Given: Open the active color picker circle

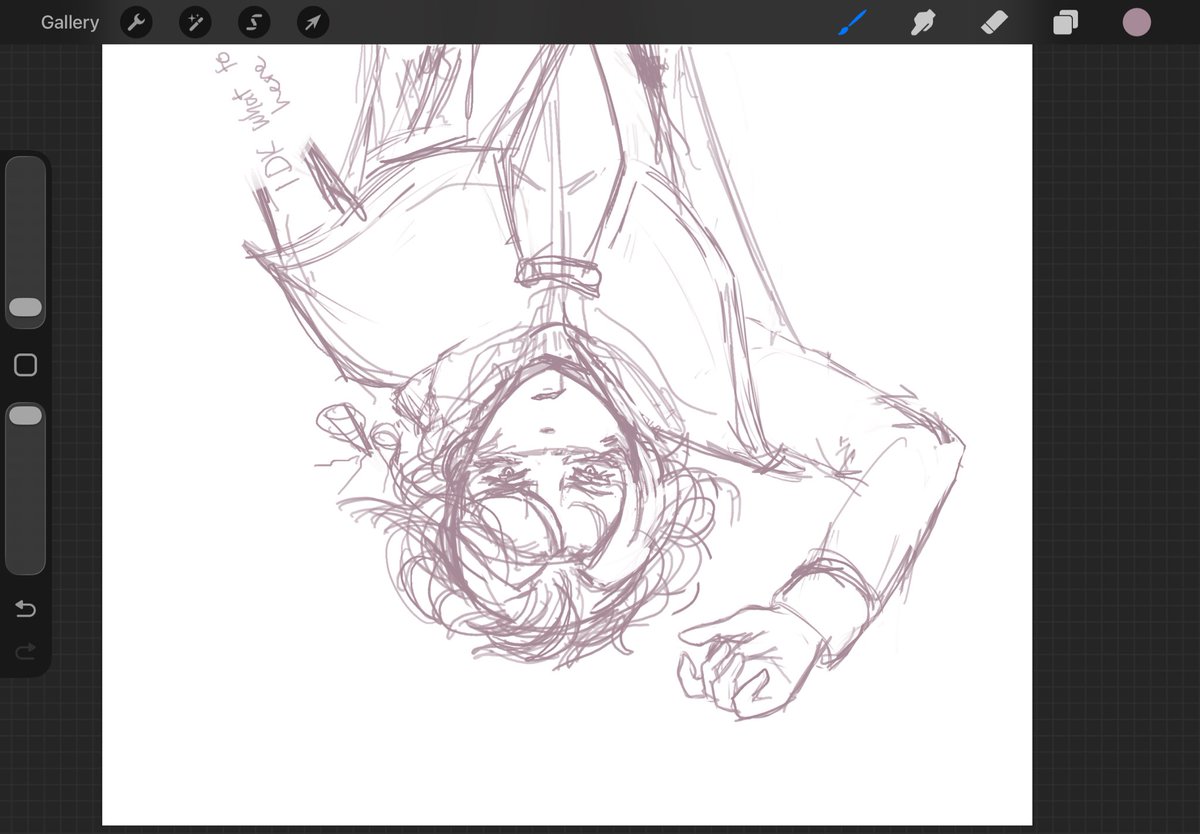Looking at the screenshot, I should pyautogui.click(x=1137, y=22).
